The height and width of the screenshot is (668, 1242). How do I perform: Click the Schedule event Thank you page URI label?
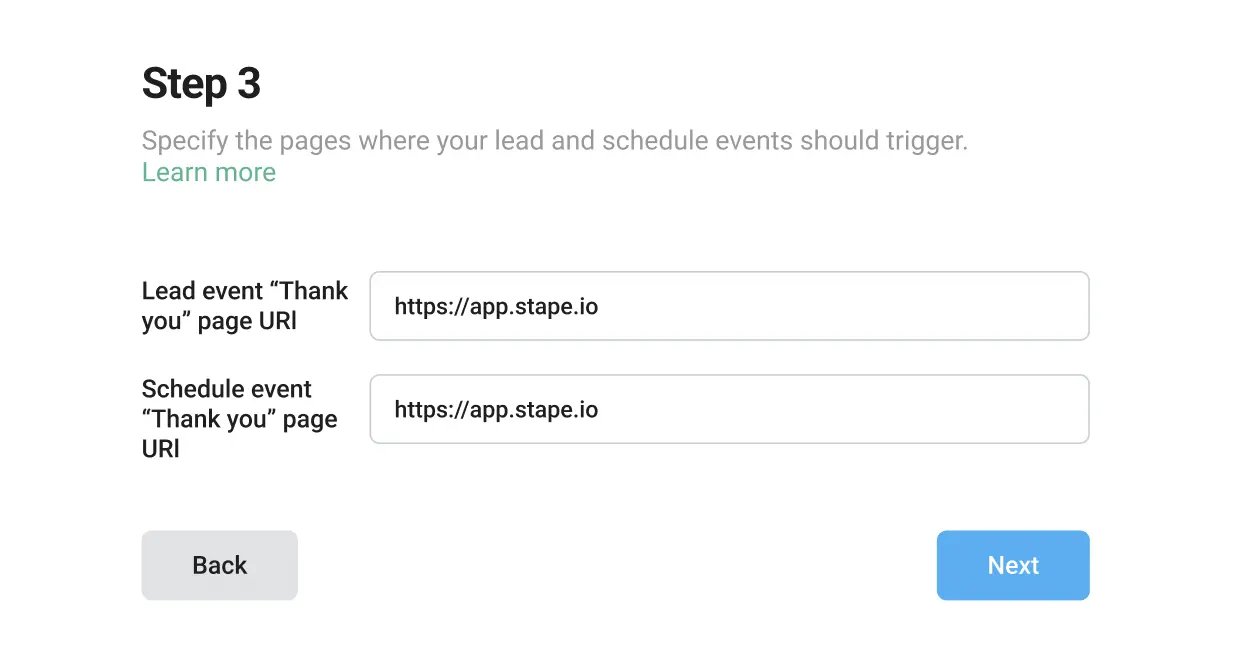[240, 419]
